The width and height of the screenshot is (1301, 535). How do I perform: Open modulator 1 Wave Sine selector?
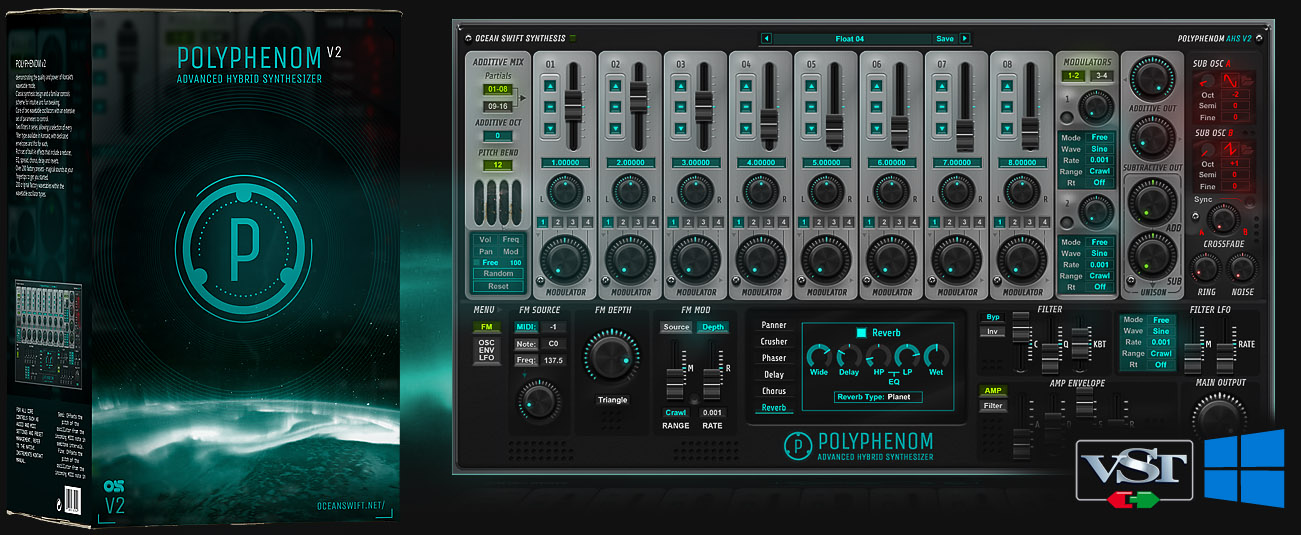(1100, 150)
